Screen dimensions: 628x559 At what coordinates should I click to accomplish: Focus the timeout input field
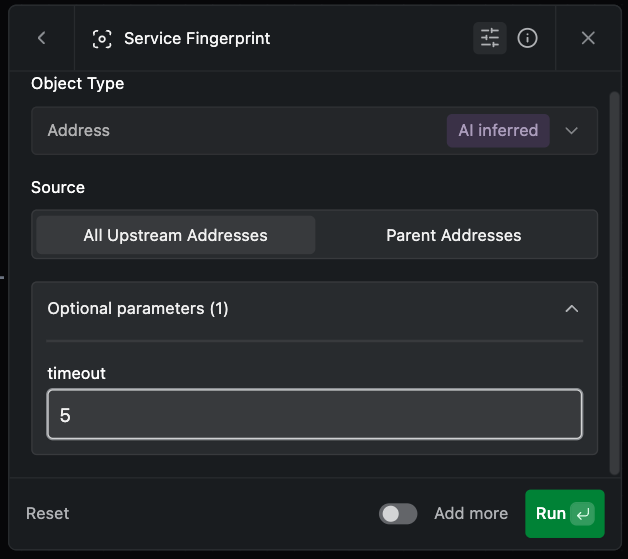tap(314, 414)
